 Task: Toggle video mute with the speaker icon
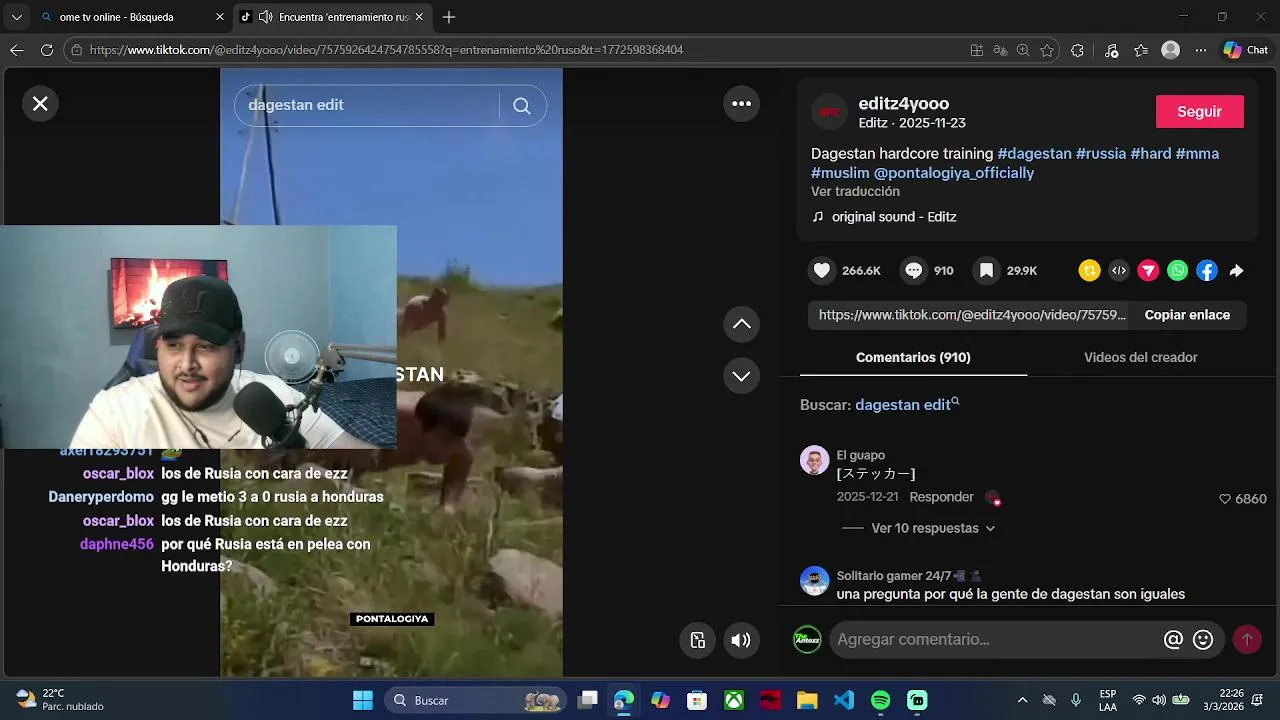(x=741, y=640)
